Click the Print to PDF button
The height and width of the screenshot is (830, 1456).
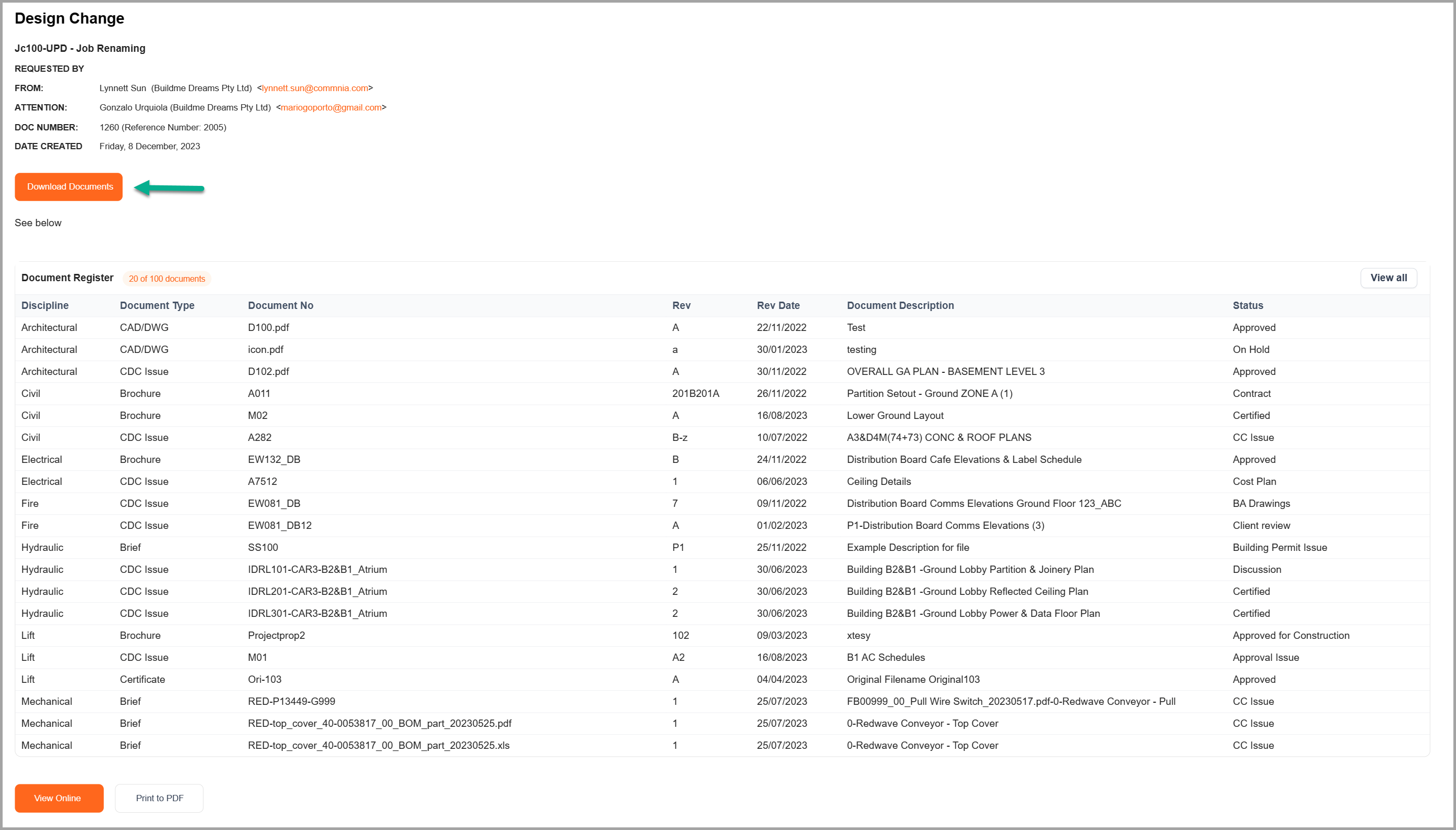point(159,798)
